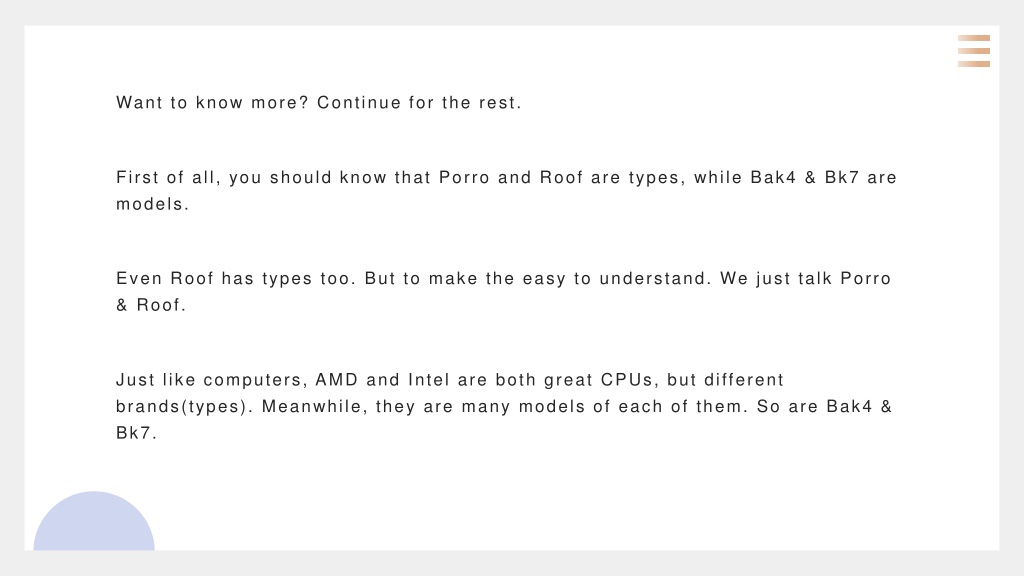Image resolution: width=1024 pixels, height=576 pixels.
Task: Open the hamburger menu icon
Action: point(974,51)
